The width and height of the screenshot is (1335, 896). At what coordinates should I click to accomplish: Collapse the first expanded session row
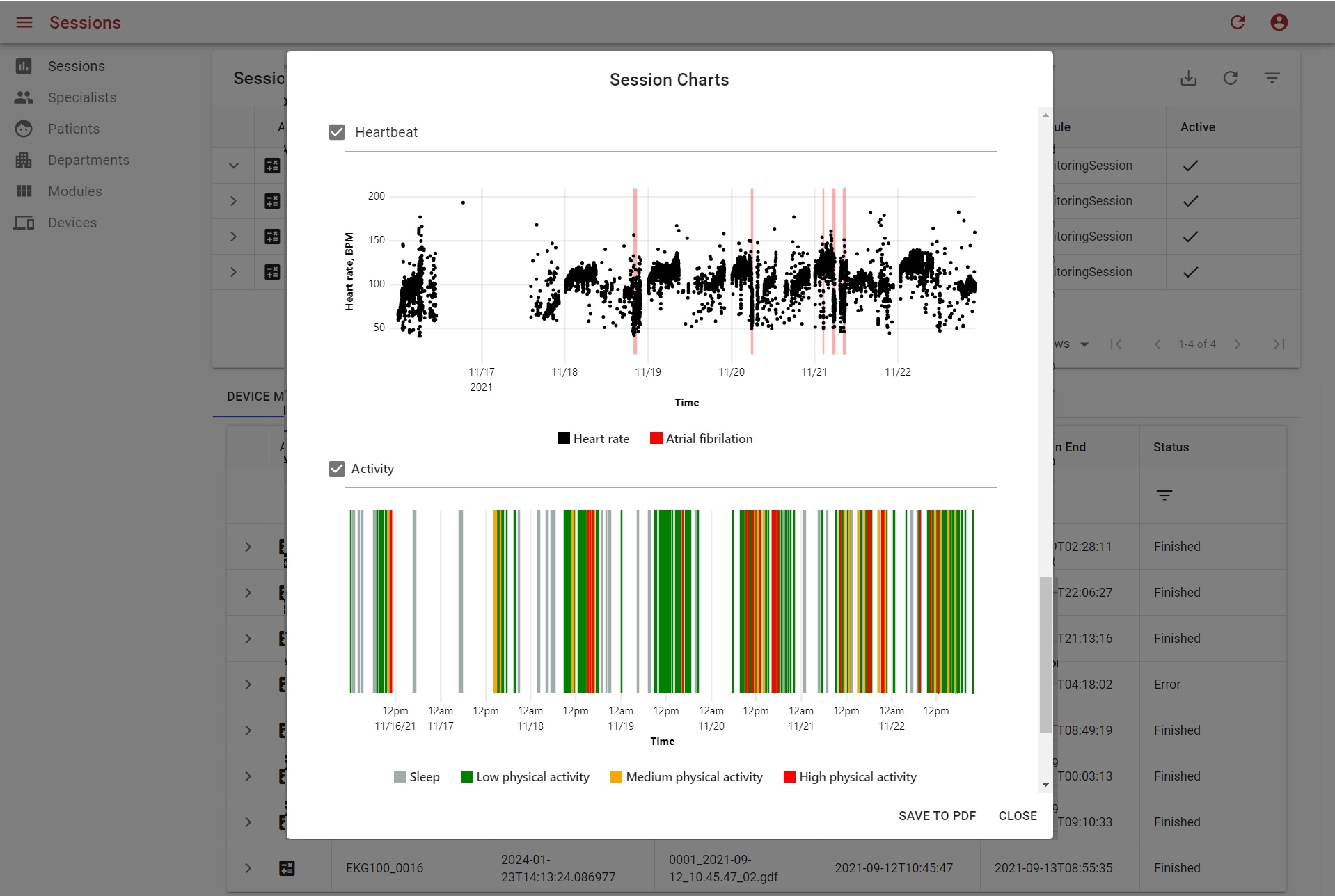pyautogui.click(x=234, y=166)
